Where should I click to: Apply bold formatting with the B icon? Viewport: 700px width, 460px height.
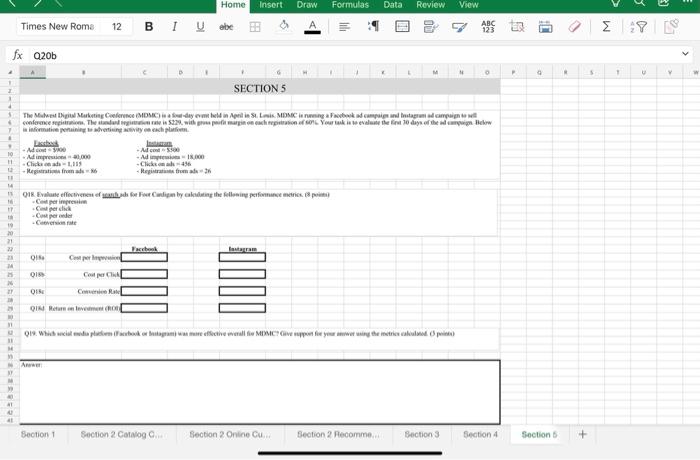149,27
